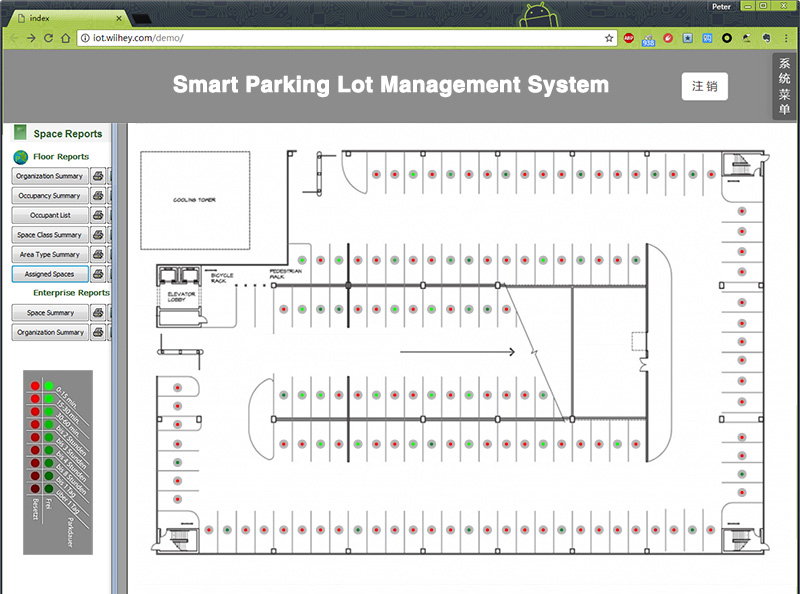Open the ABP adblock extension icon
The height and width of the screenshot is (594, 800).
629,38
